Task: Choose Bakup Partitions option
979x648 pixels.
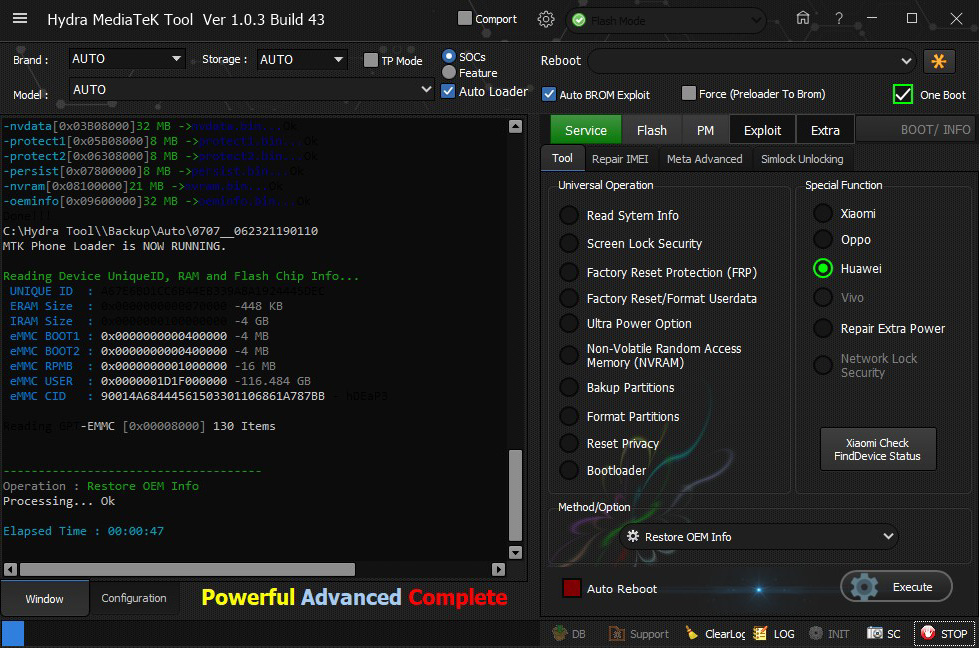Action: pos(569,388)
